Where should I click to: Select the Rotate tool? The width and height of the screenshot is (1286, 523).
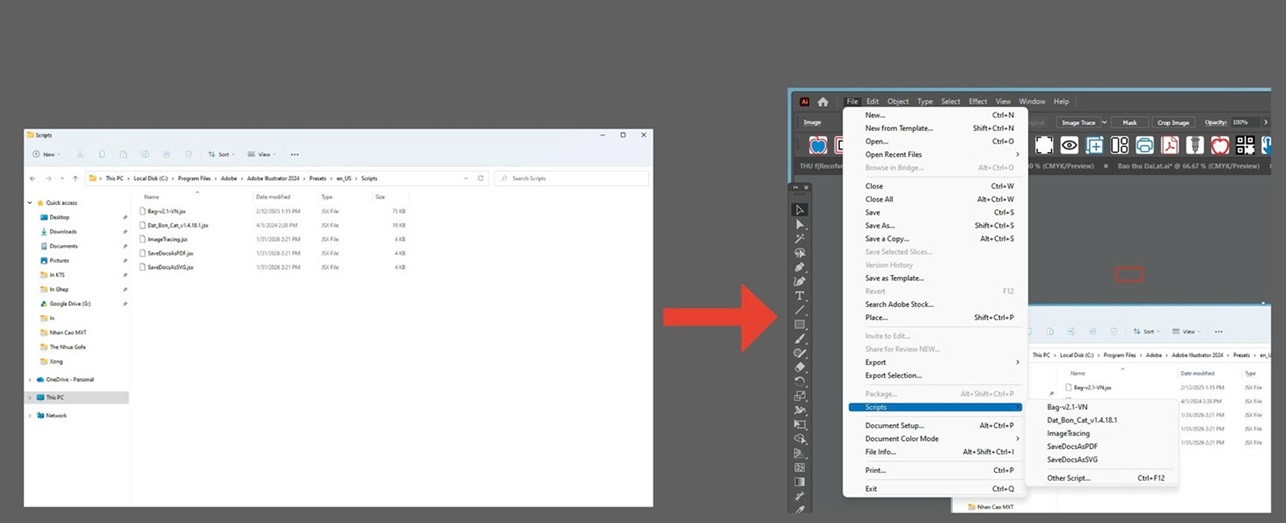(x=800, y=381)
